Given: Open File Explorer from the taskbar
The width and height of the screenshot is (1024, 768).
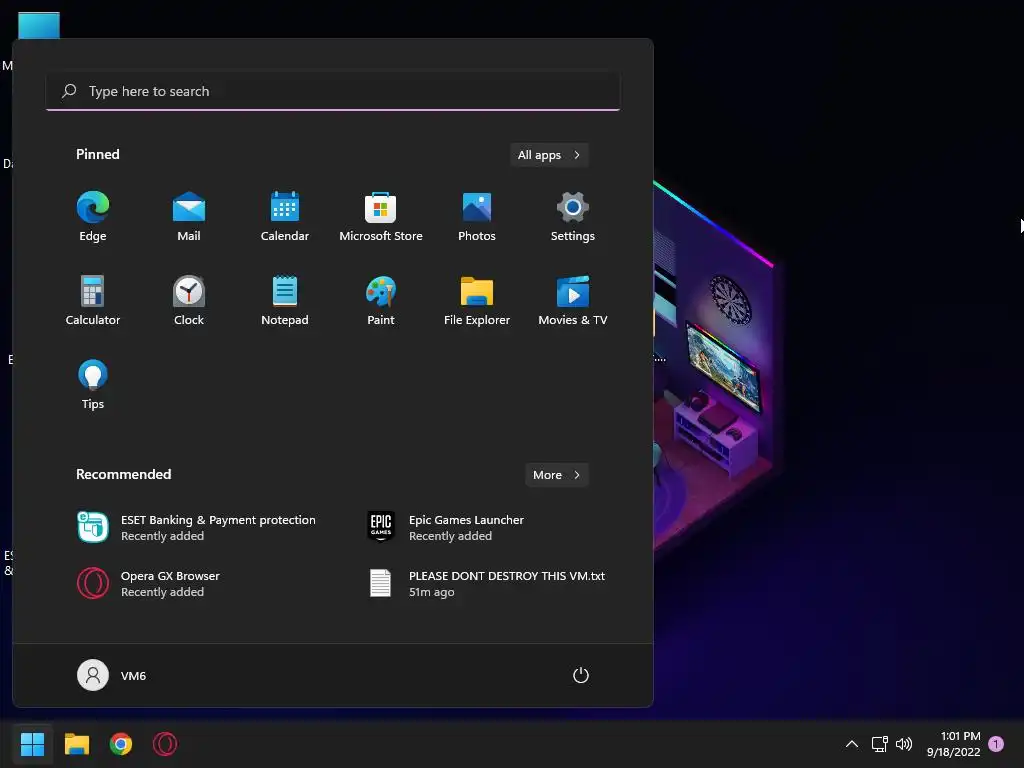Looking at the screenshot, I should tap(77, 744).
